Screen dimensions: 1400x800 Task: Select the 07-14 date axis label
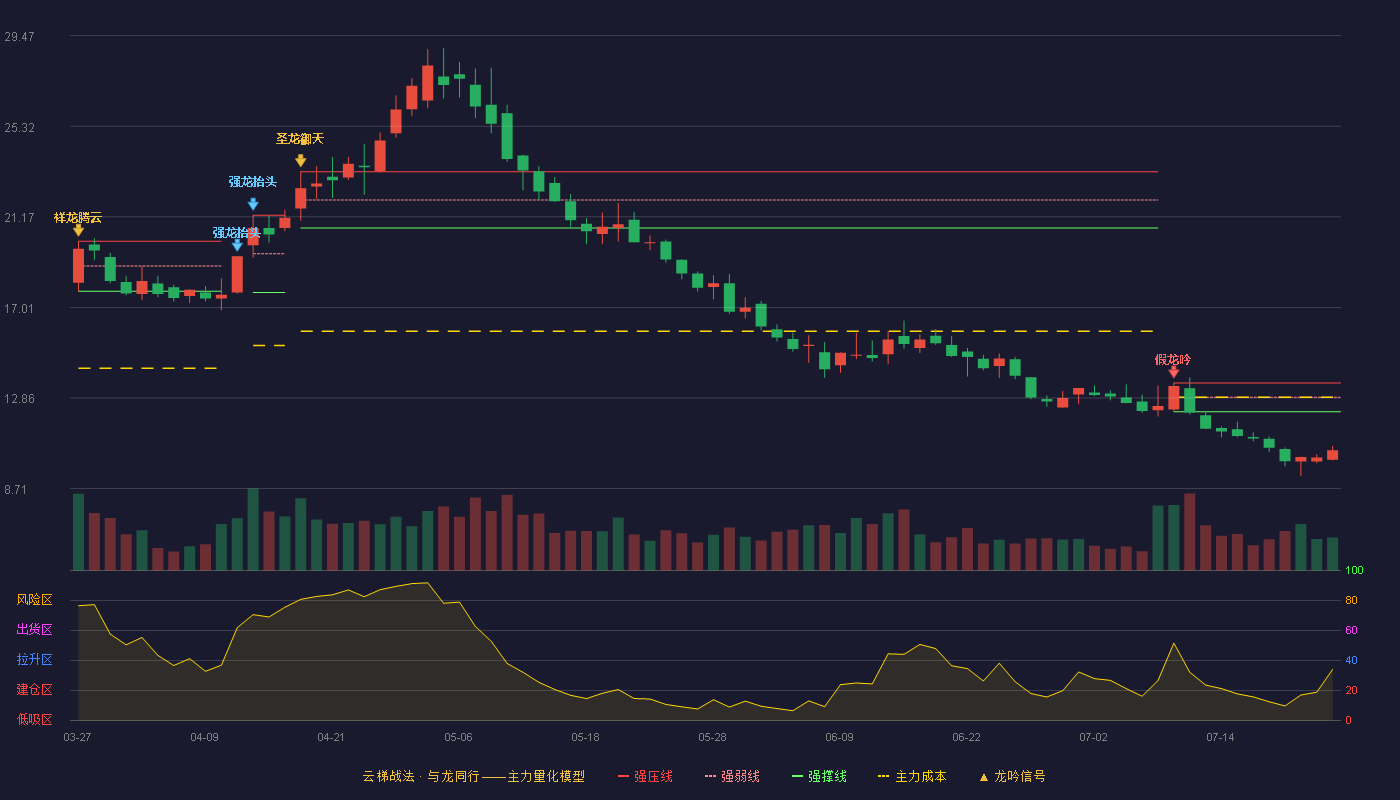coord(1220,737)
